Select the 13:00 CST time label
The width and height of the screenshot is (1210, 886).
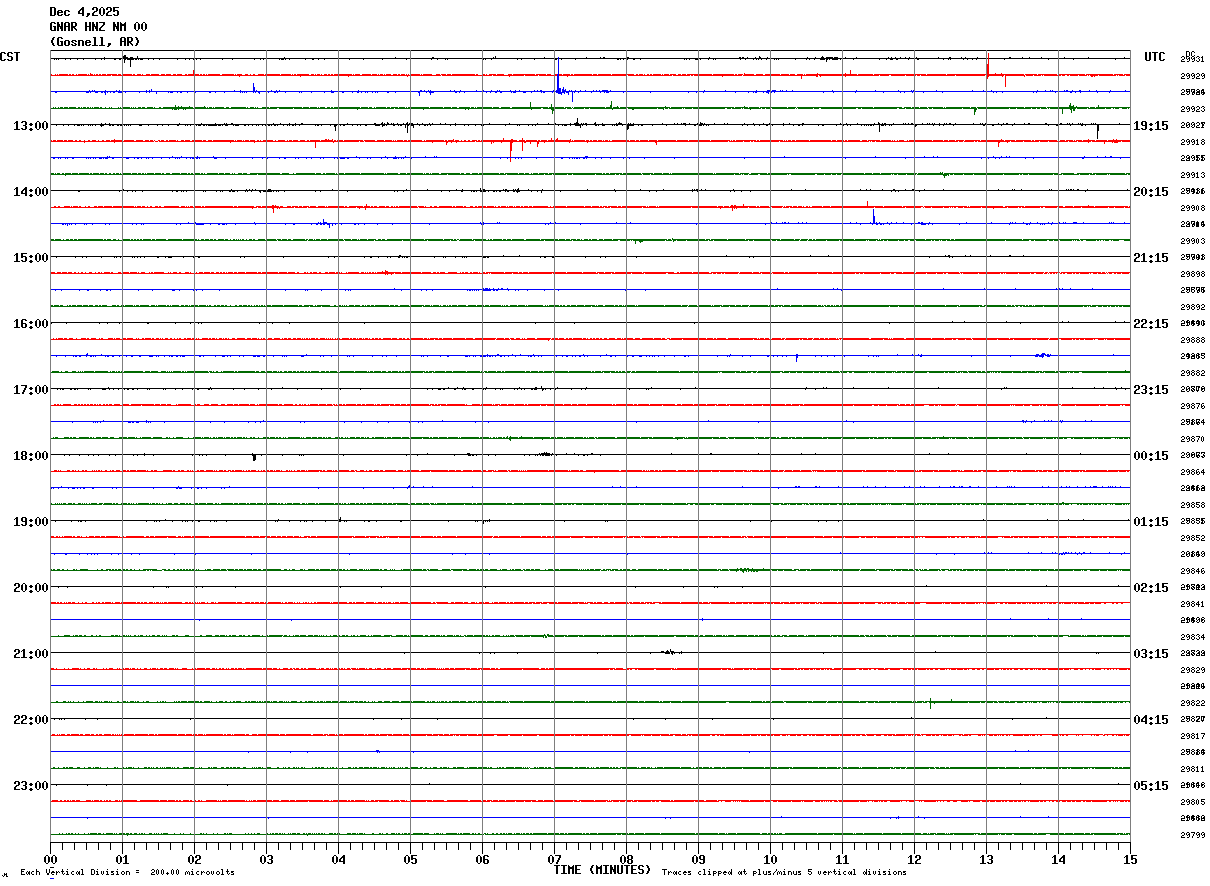[31, 126]
